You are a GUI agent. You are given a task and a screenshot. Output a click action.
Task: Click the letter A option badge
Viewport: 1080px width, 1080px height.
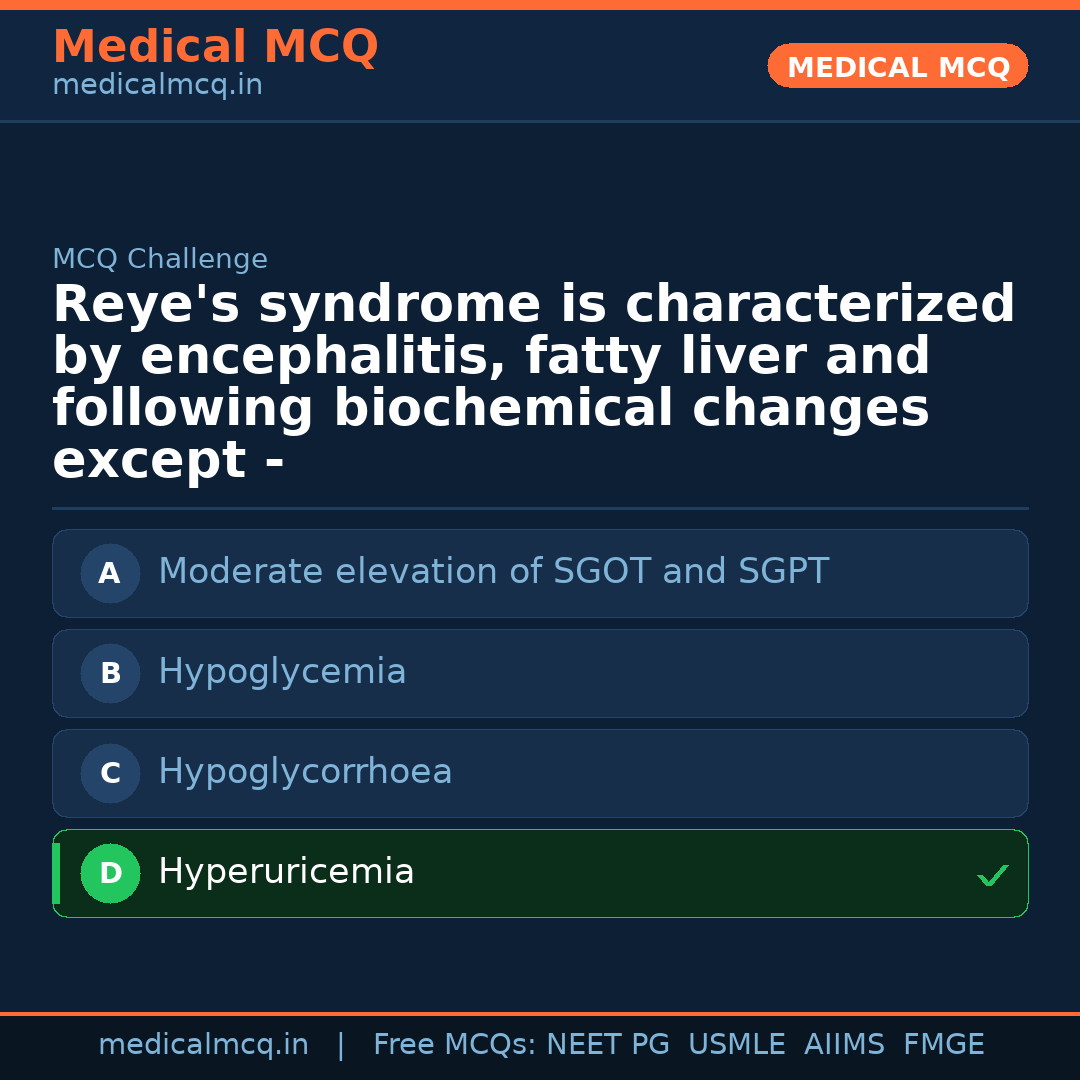110,574
